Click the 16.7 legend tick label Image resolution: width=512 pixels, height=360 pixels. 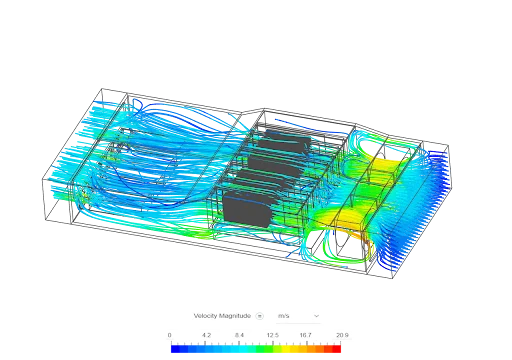point(306,335)
